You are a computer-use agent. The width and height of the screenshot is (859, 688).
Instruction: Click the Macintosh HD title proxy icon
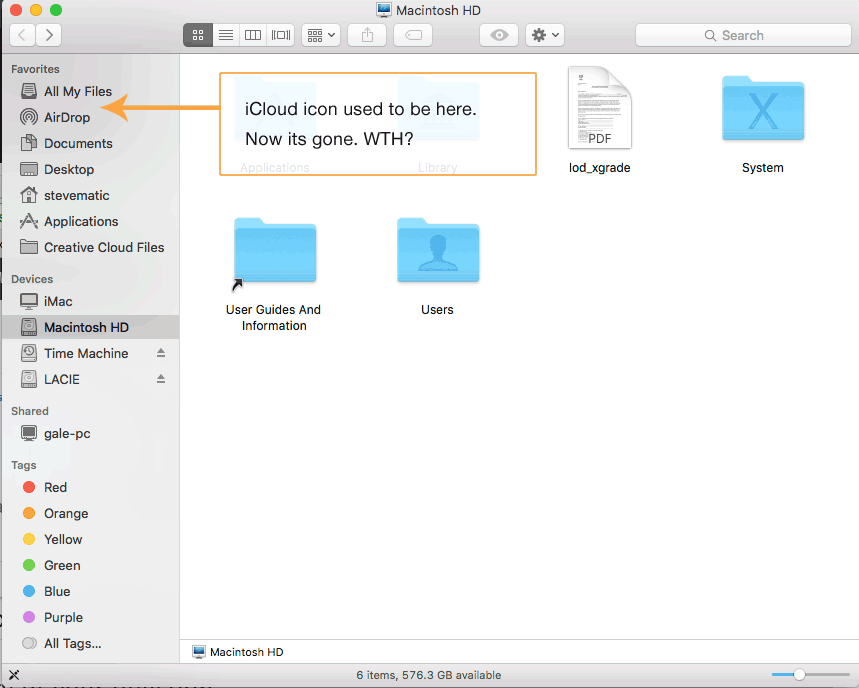[383, 10]
